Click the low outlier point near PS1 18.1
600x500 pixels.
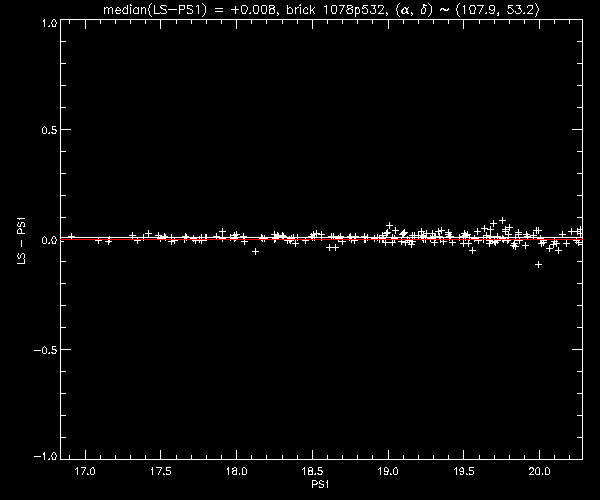click(x=256, y=251)
